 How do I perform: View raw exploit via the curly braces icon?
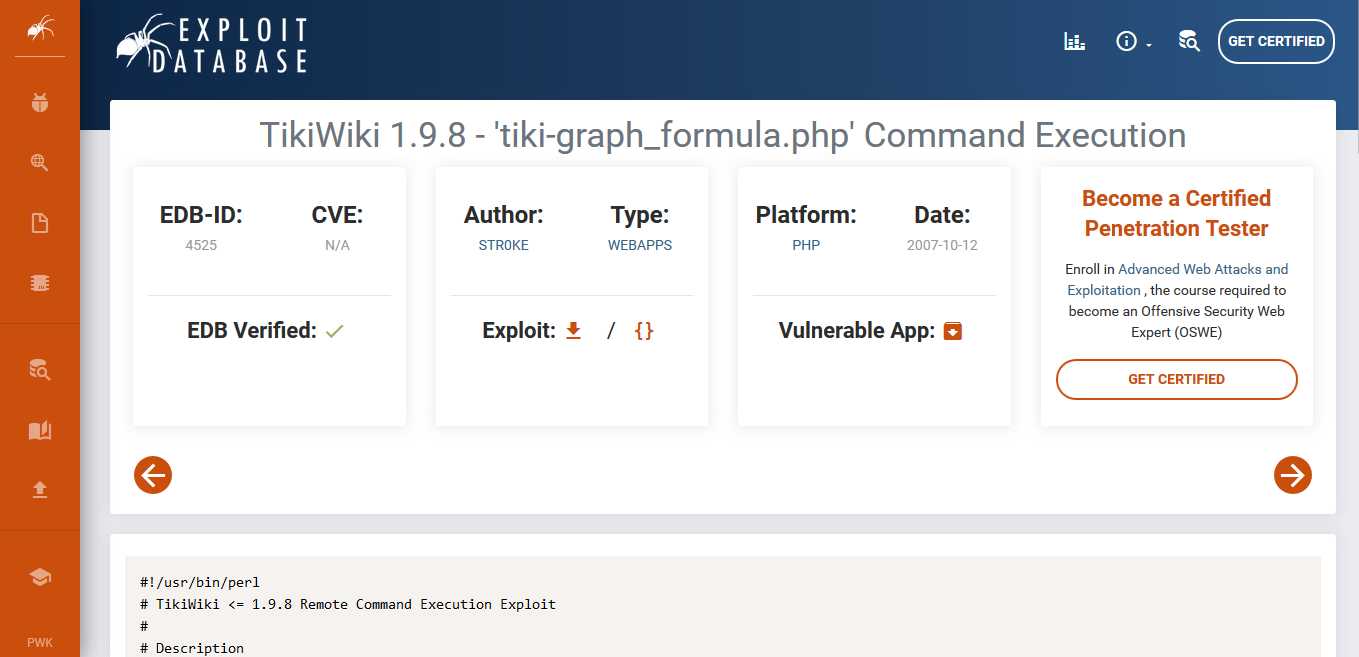[644, 330]
